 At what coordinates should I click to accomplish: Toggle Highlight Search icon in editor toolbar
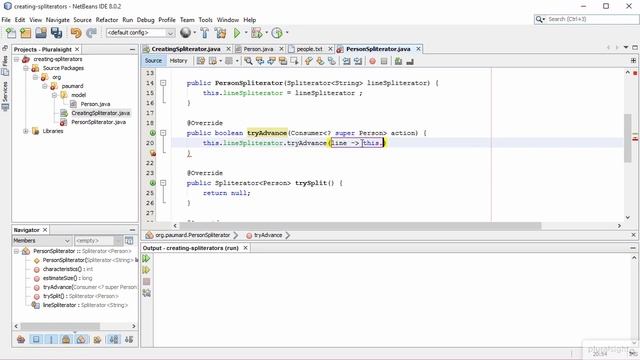coord(283,61)
